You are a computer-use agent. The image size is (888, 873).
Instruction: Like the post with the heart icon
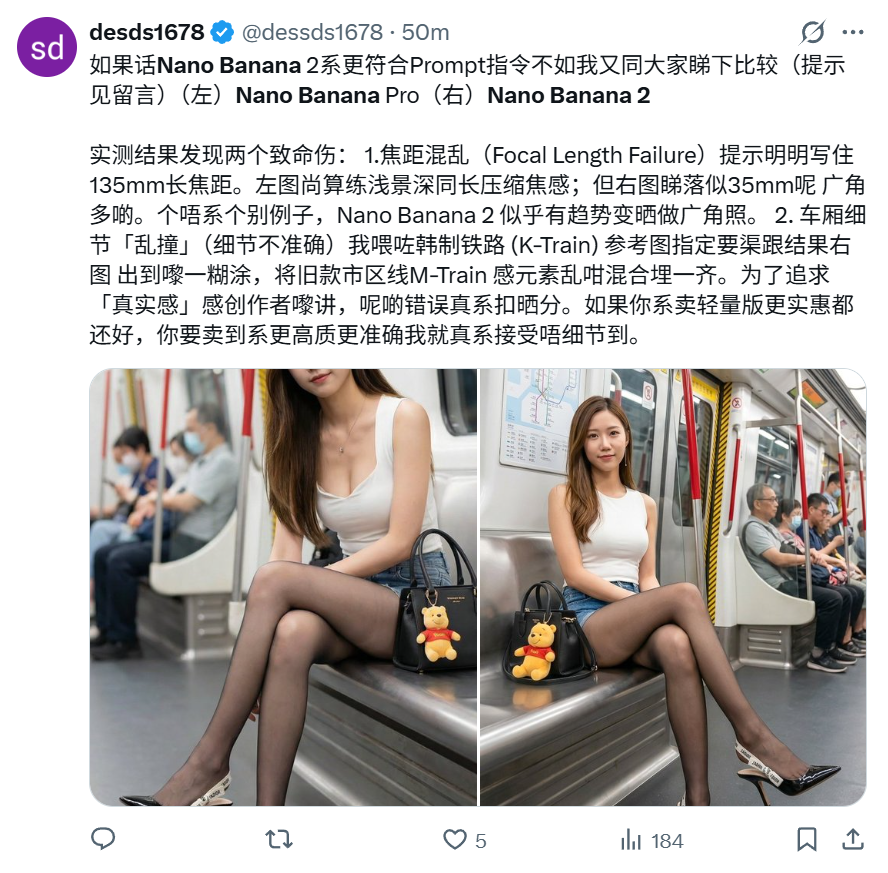455,839
